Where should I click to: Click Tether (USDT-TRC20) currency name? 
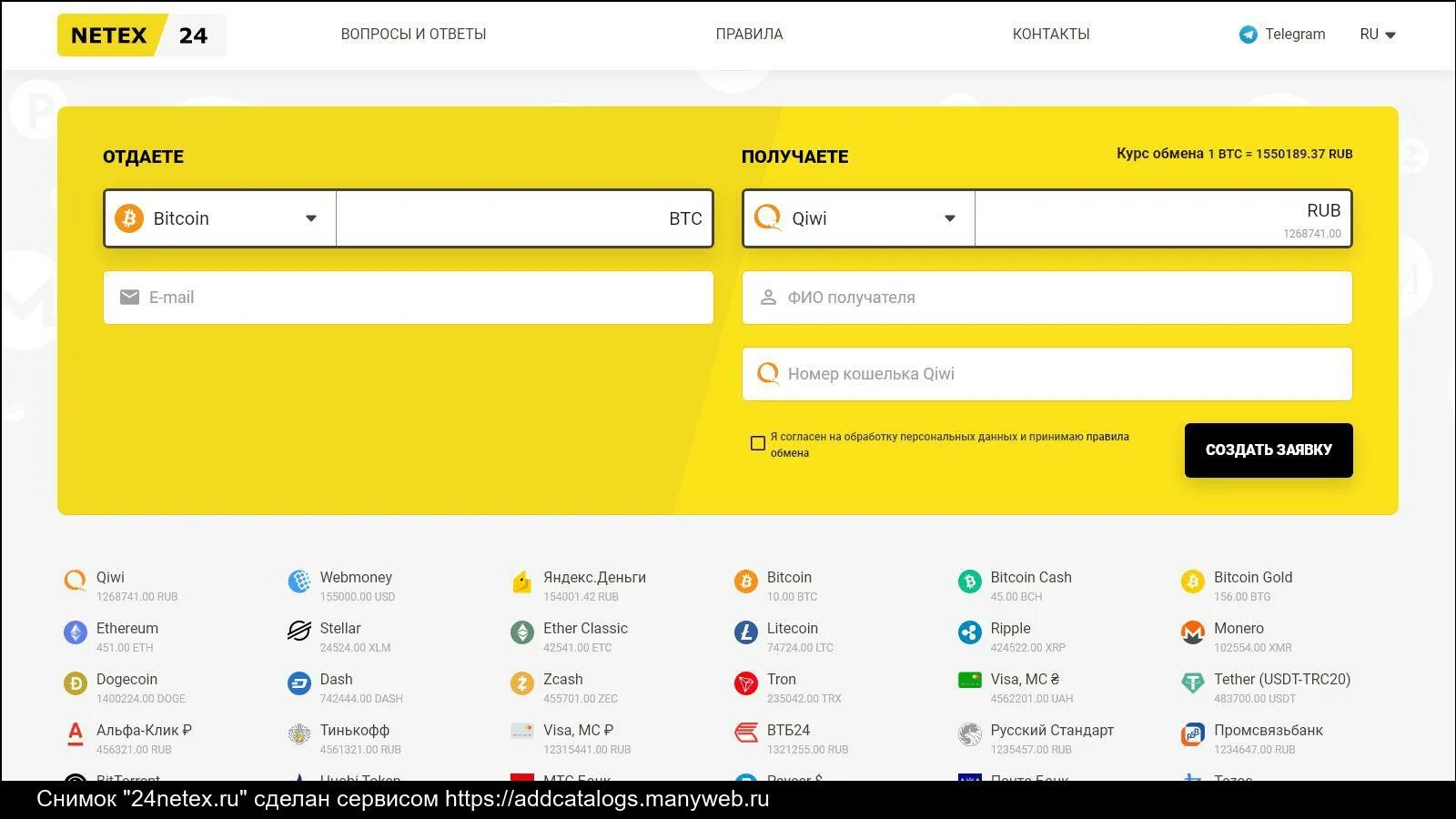pyautogui.click(x=1282, y=679)
